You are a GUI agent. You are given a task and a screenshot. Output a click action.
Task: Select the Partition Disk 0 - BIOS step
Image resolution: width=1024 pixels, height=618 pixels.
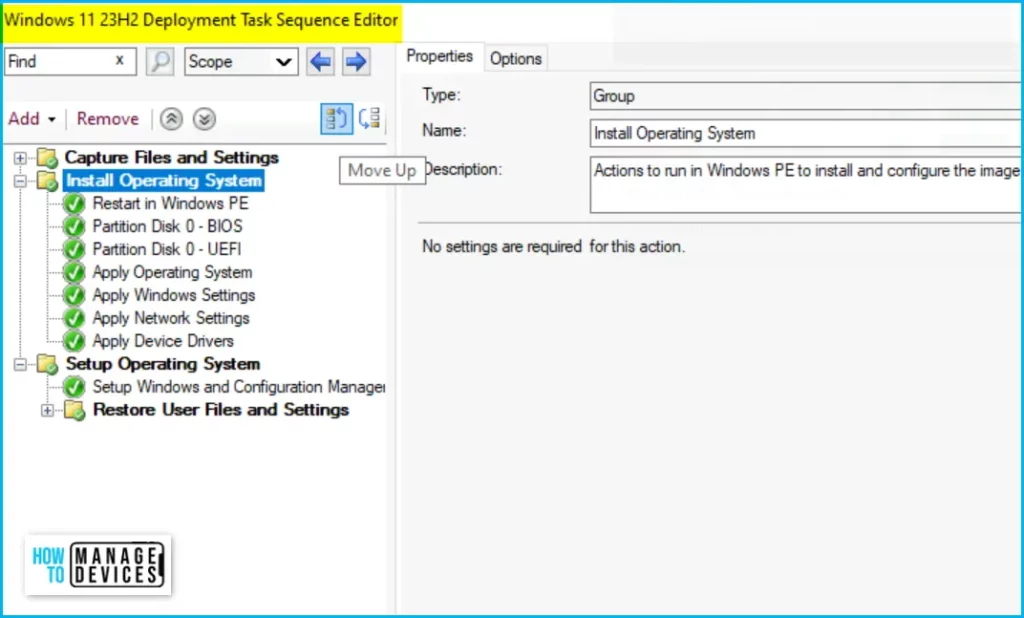coord(168,227)
